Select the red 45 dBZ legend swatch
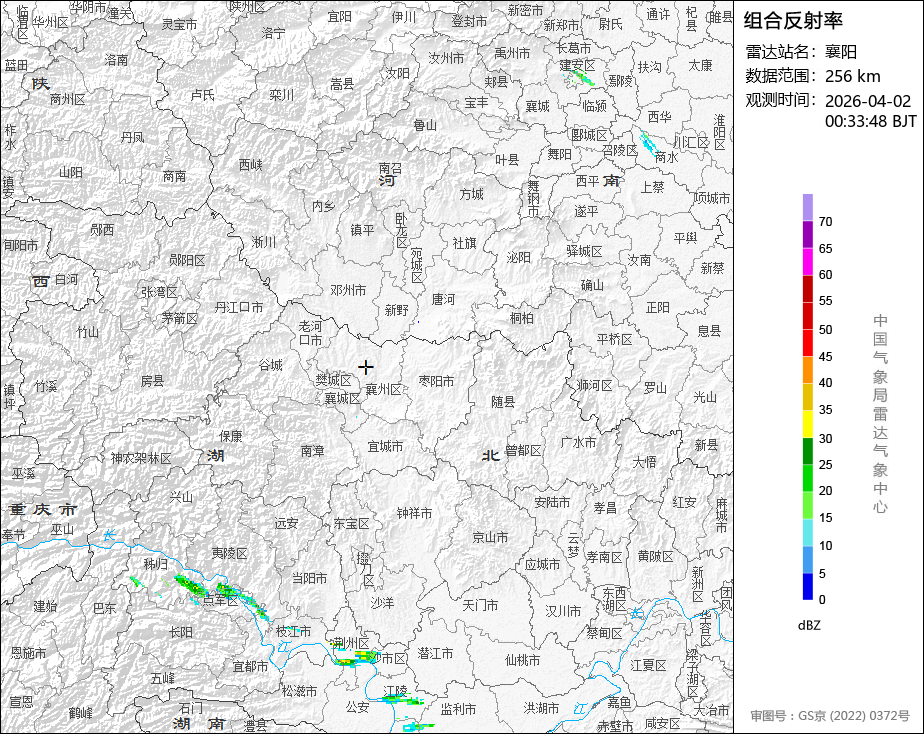This screenshot has width=924, height=734. [807, 342]
